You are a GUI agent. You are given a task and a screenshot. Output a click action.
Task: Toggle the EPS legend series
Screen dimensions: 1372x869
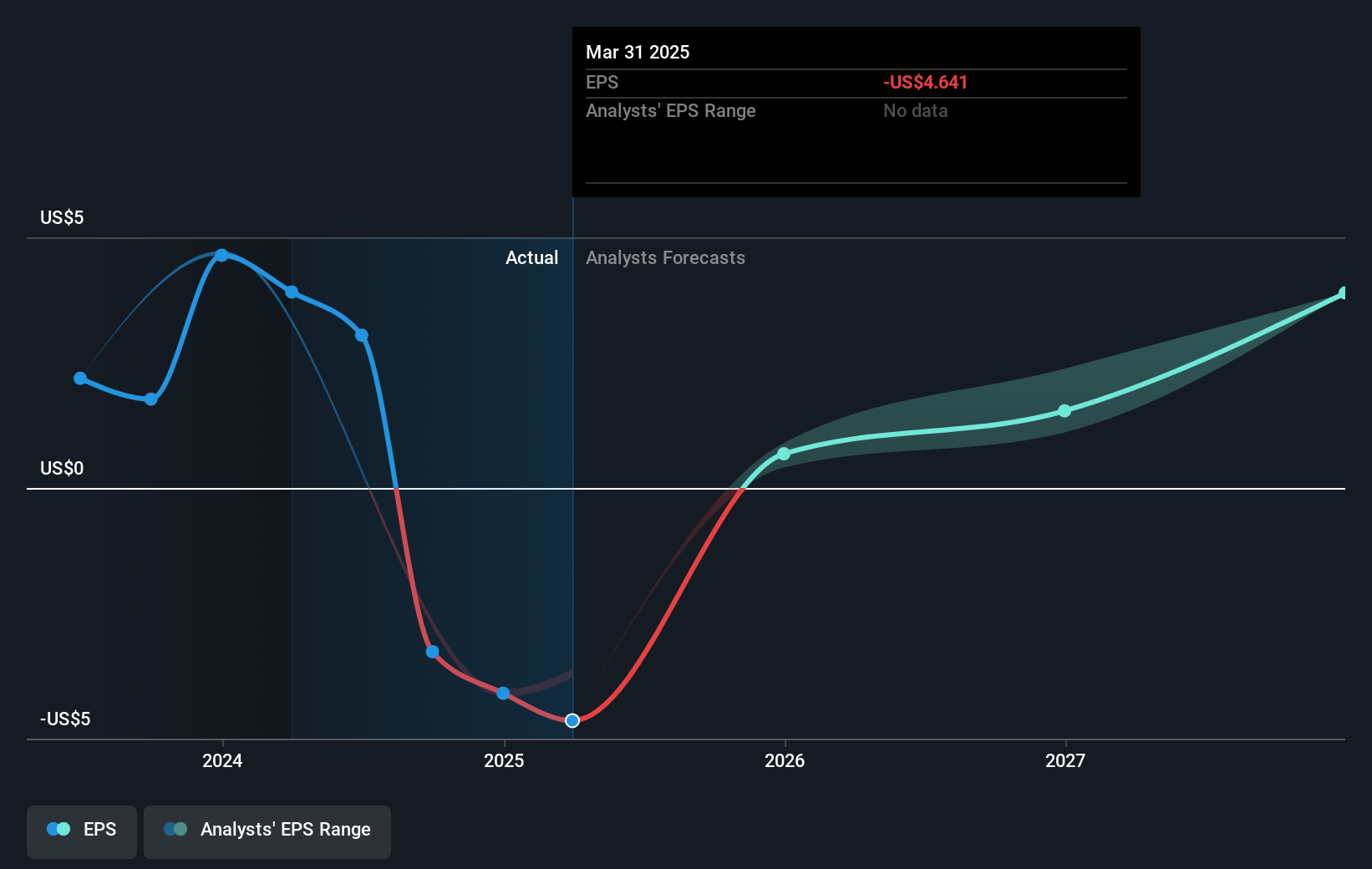click(82, 831)
